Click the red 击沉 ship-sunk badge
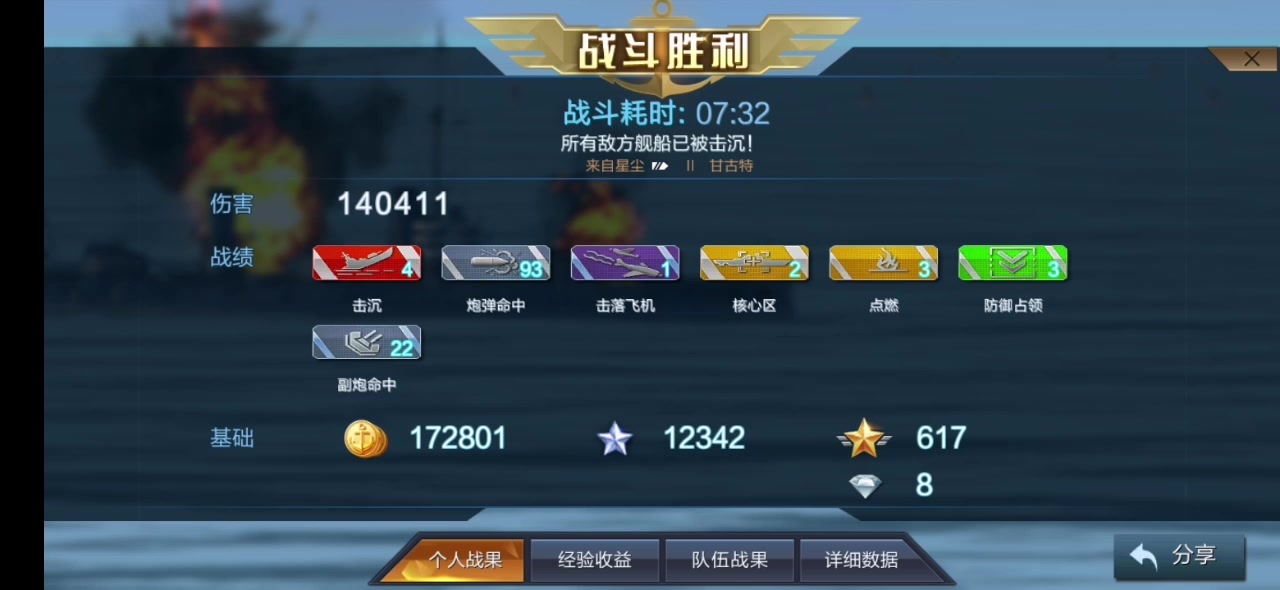This screenshot has height=590, width=1280. click(x=367, y=263)
